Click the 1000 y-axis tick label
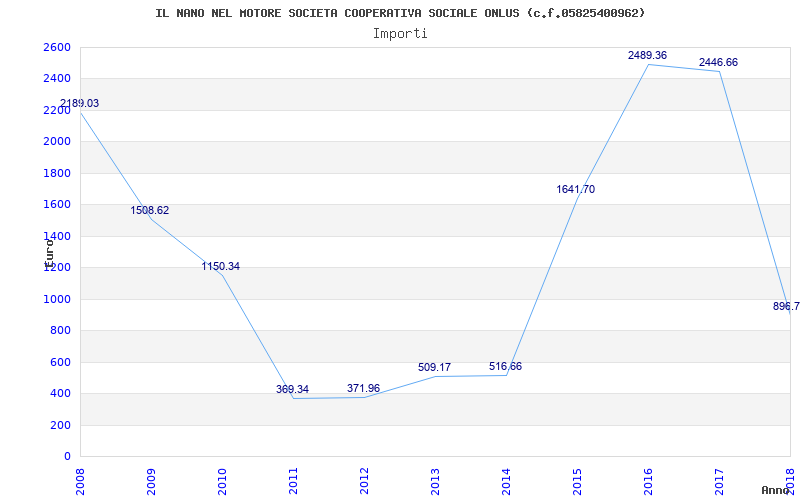800x500 pixels. click(x=58, y=299)
